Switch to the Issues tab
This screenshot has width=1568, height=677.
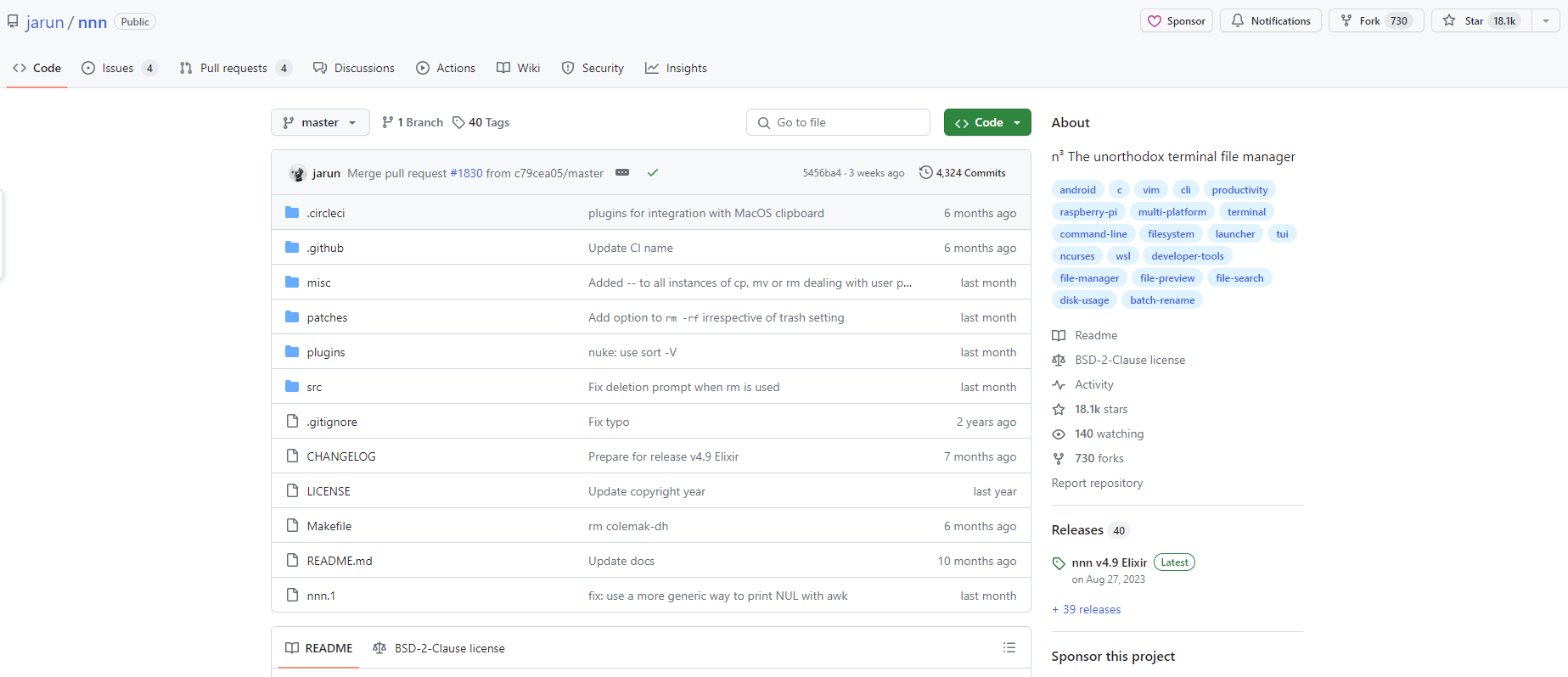[119, 68]
